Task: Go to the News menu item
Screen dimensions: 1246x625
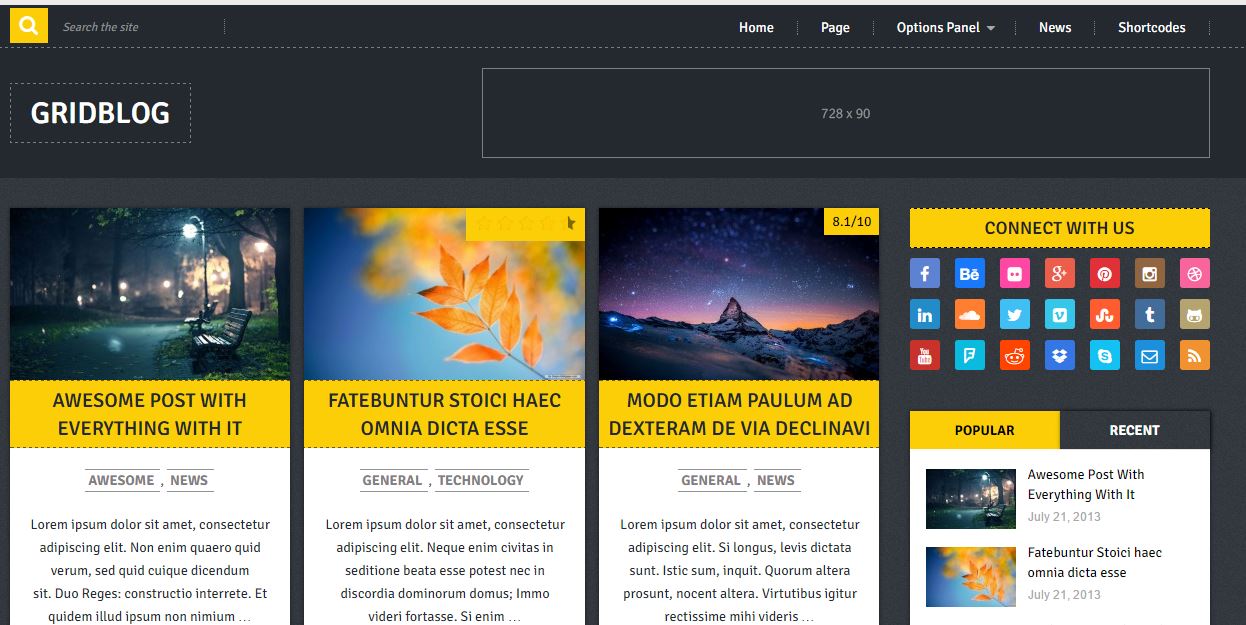Action: tap(1054, 27)
